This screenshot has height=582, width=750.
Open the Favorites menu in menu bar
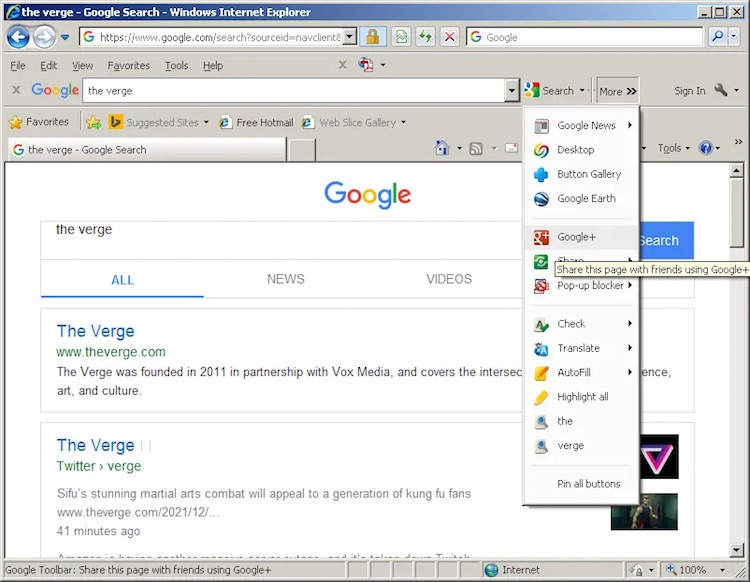pos(128,66)
